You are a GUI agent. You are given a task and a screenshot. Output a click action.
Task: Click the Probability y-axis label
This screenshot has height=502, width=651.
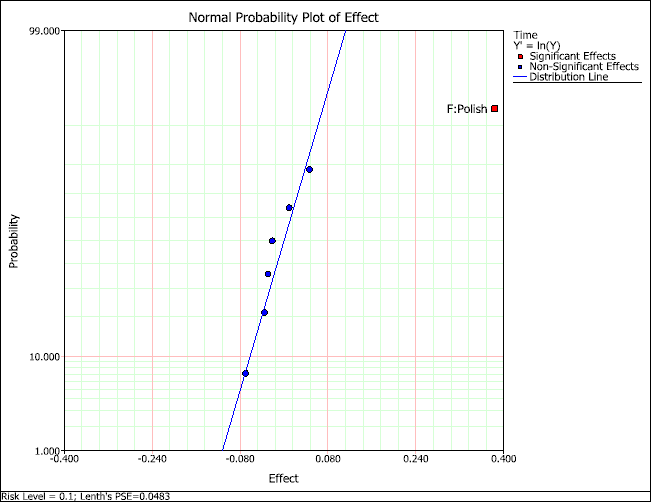14,240
